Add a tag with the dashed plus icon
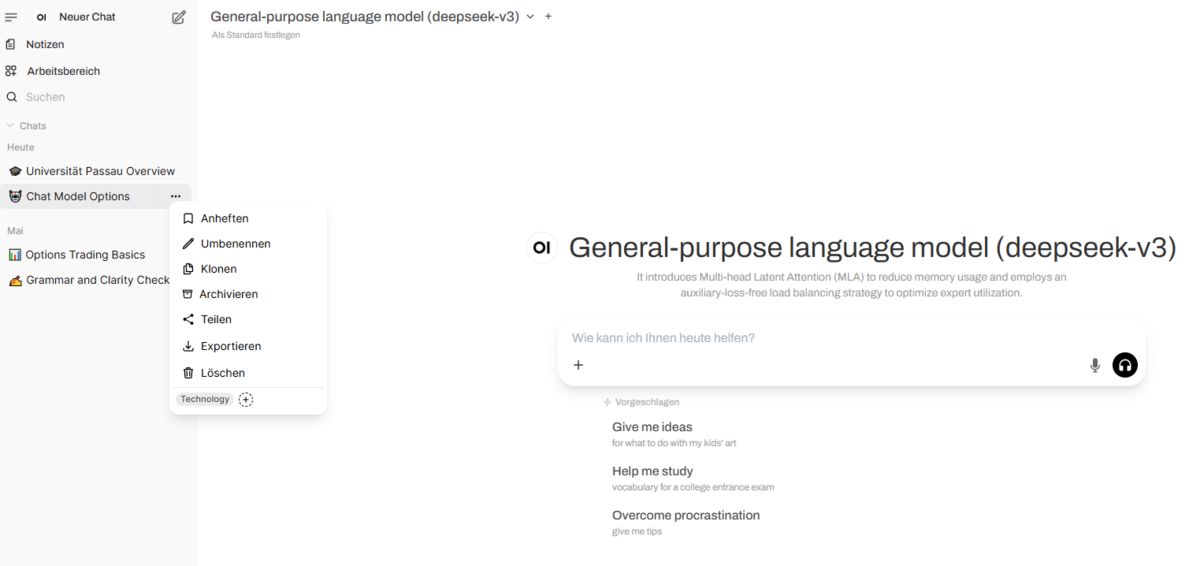The image size is (1200, 566). point(246,399)
